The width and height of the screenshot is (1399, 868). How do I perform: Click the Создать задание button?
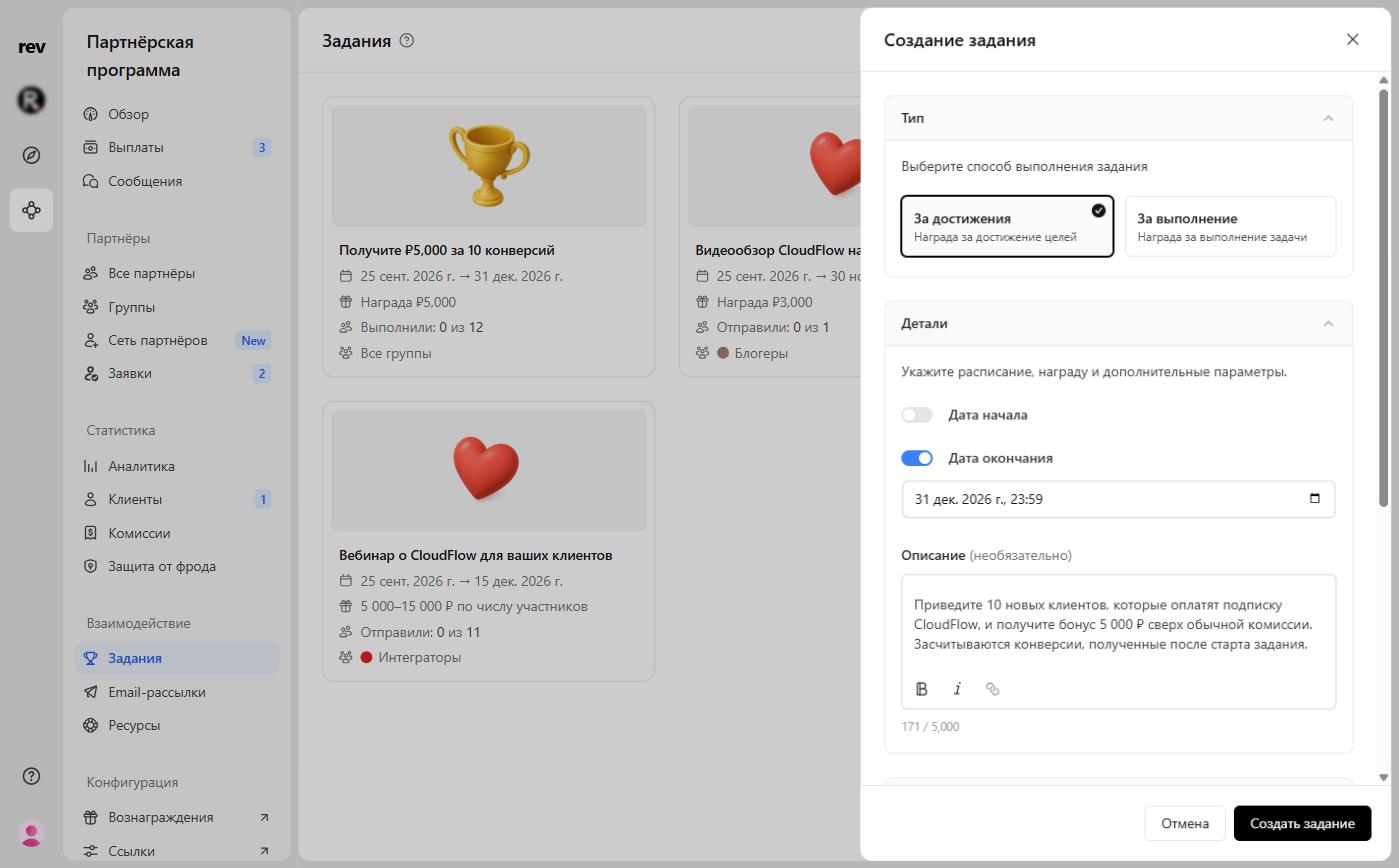(1302, 823)
